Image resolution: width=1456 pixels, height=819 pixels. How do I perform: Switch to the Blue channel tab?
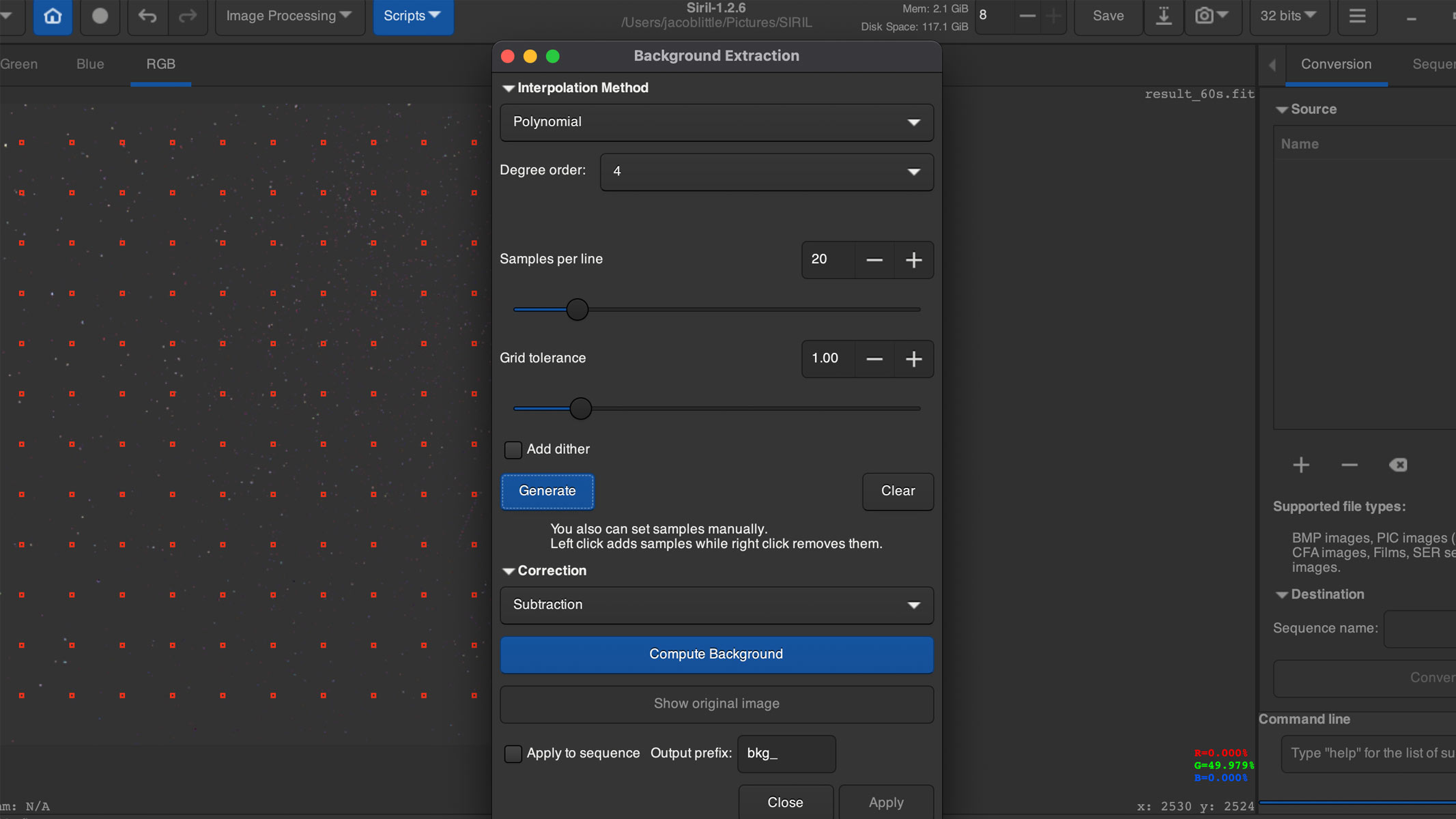pos(89,63)
